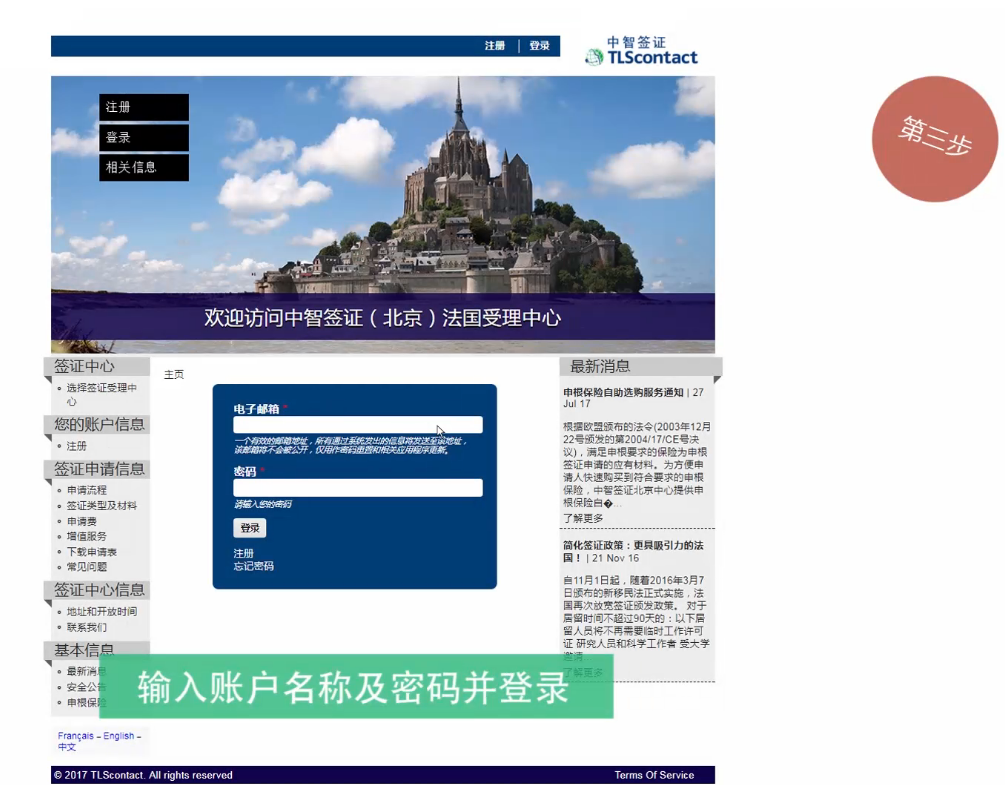
Task: Open 下载申请表
Action: point(91,551)
